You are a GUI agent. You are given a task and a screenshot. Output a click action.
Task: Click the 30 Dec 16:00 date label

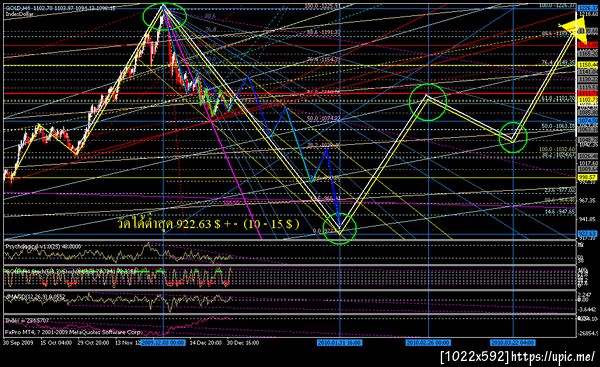click(243, 343)
